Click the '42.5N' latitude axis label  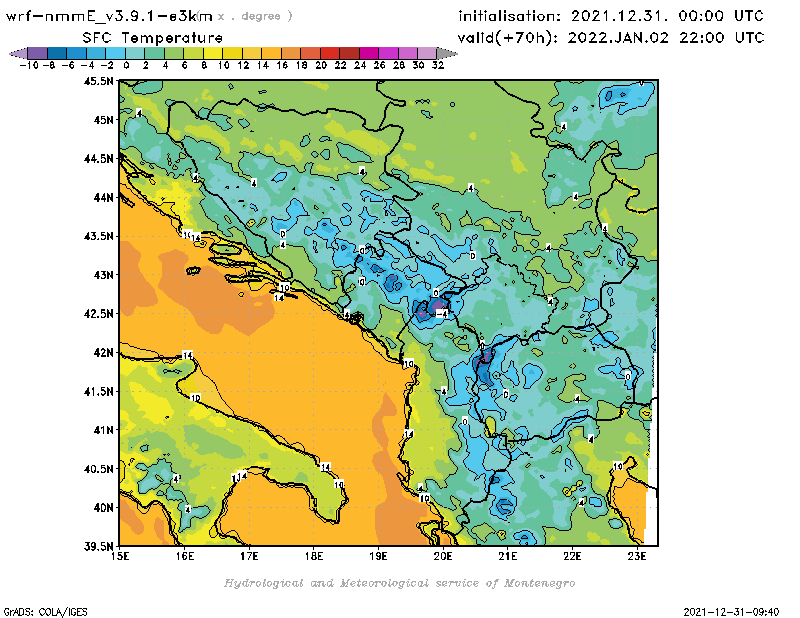[99, 314]
